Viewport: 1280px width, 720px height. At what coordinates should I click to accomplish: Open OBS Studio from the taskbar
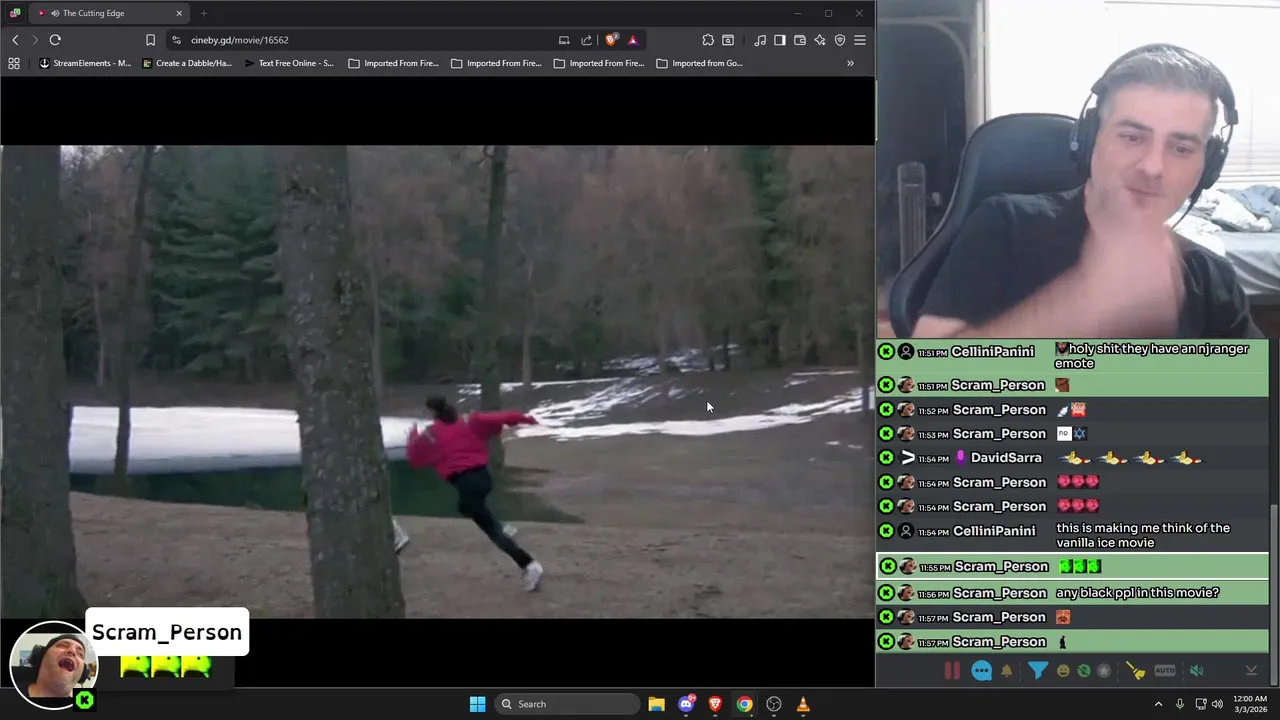pyautogui.click(x=774, y=704)
